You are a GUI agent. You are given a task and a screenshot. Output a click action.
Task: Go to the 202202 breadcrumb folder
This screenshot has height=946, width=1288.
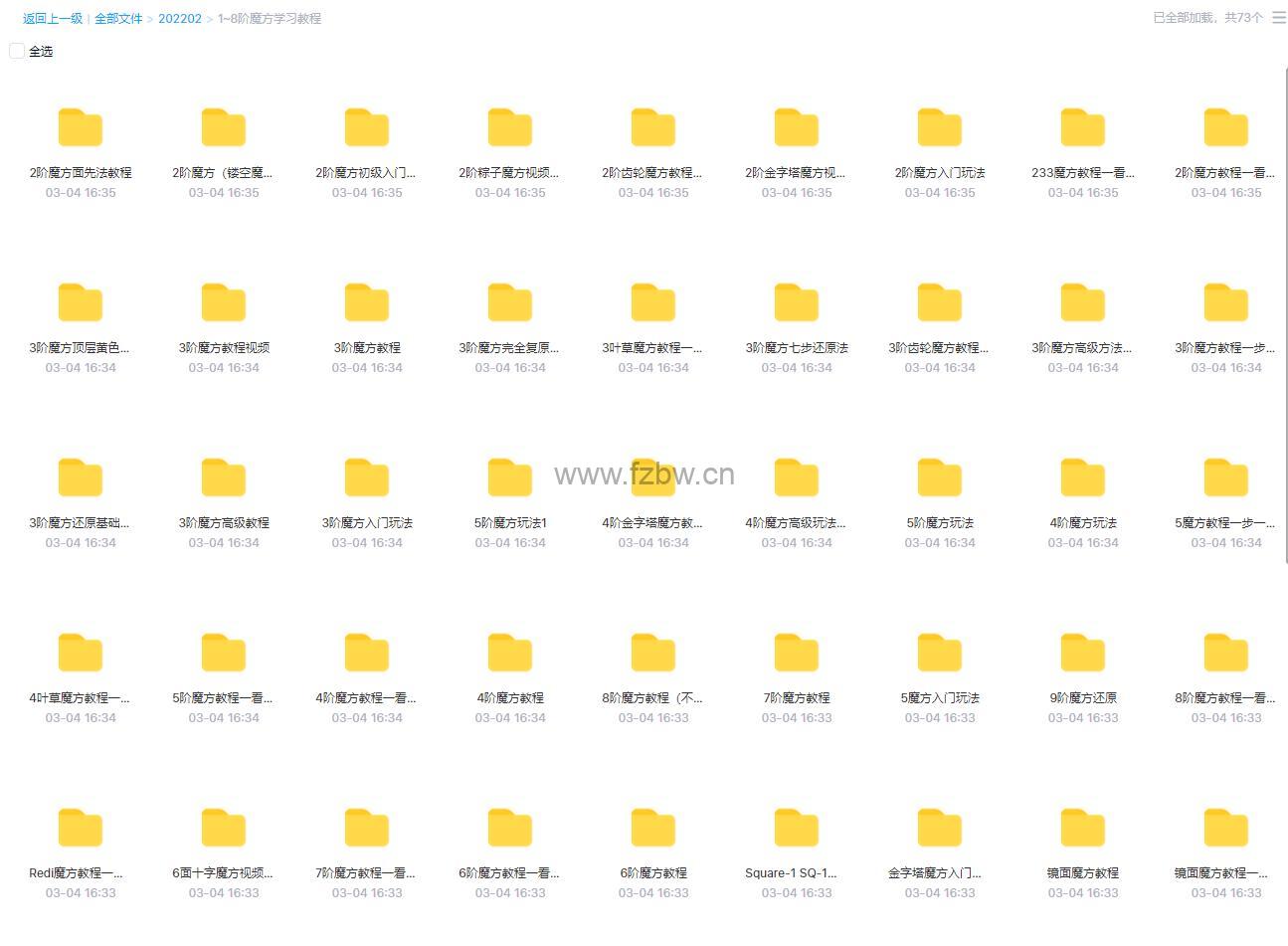point(180,19)
